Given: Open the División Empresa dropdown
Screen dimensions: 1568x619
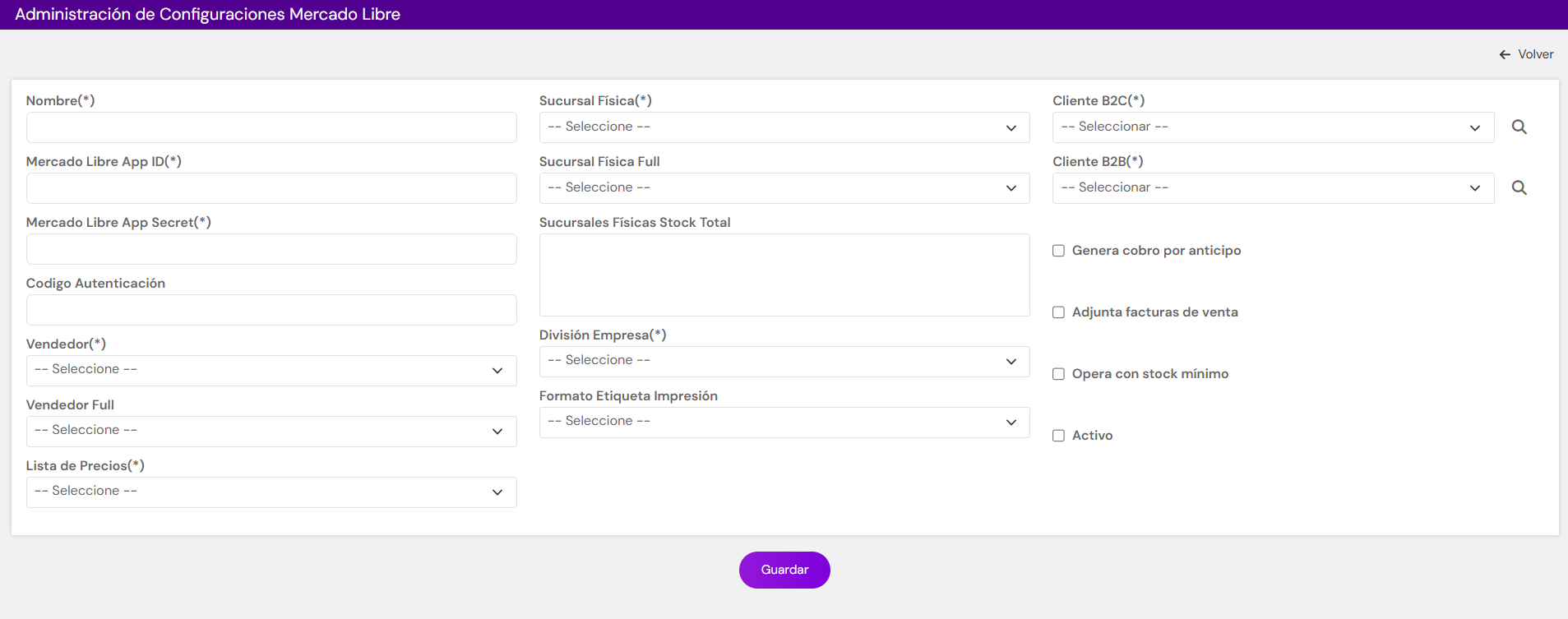Looking at the screenshot, I should (784, 362).
